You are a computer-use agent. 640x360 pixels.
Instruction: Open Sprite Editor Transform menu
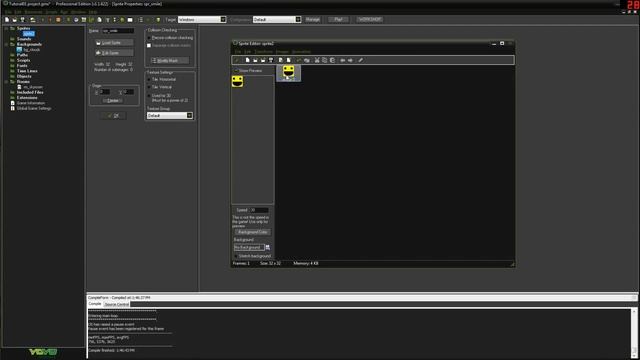point(264,52)
